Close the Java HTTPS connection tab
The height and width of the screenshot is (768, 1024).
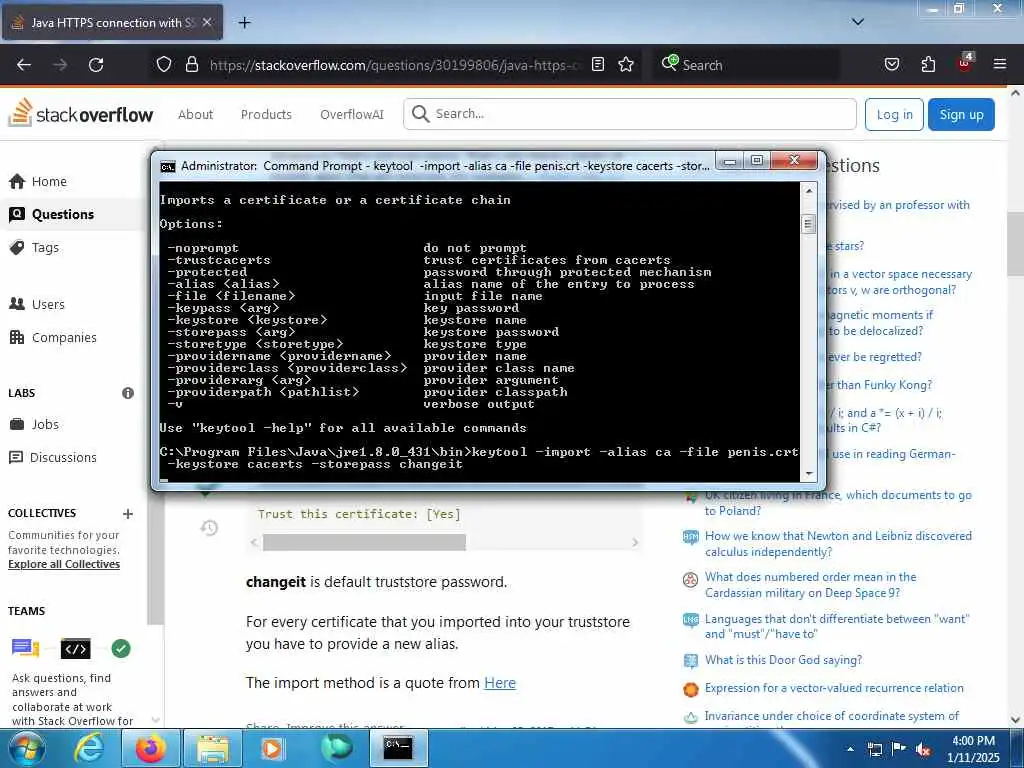[x=206, y=22]
